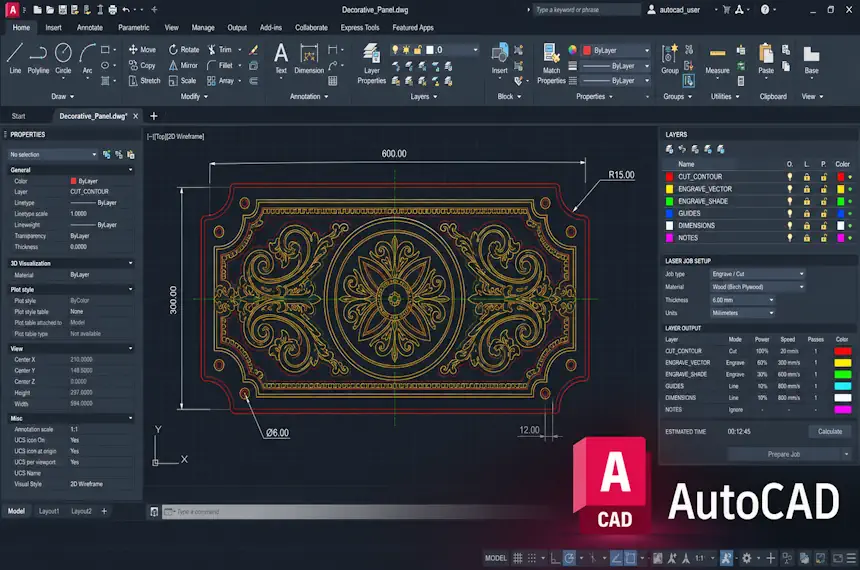The width and height of the screenshot is (860, 570).
Task: Click the Prepare Job button
Action: 784,454
